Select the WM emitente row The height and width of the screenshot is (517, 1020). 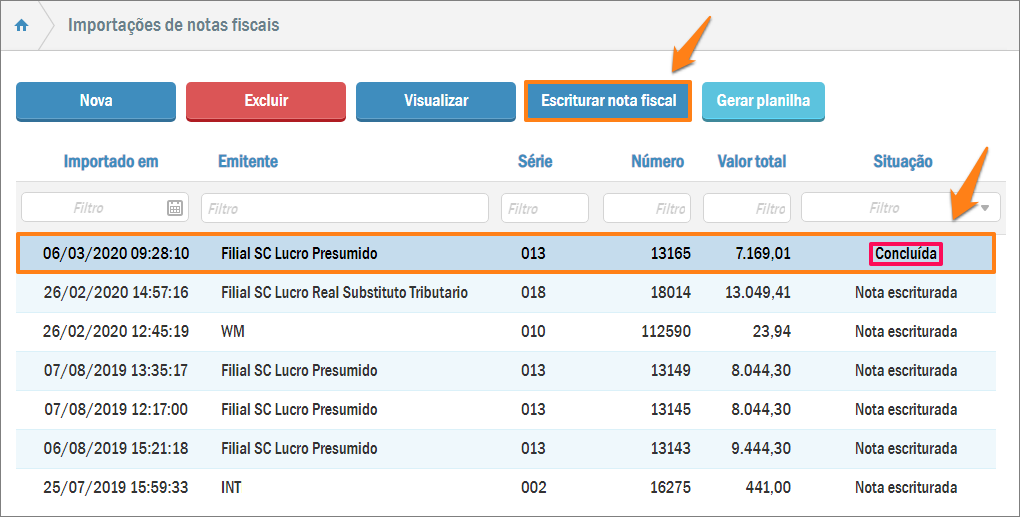click(x=506, y=331)
